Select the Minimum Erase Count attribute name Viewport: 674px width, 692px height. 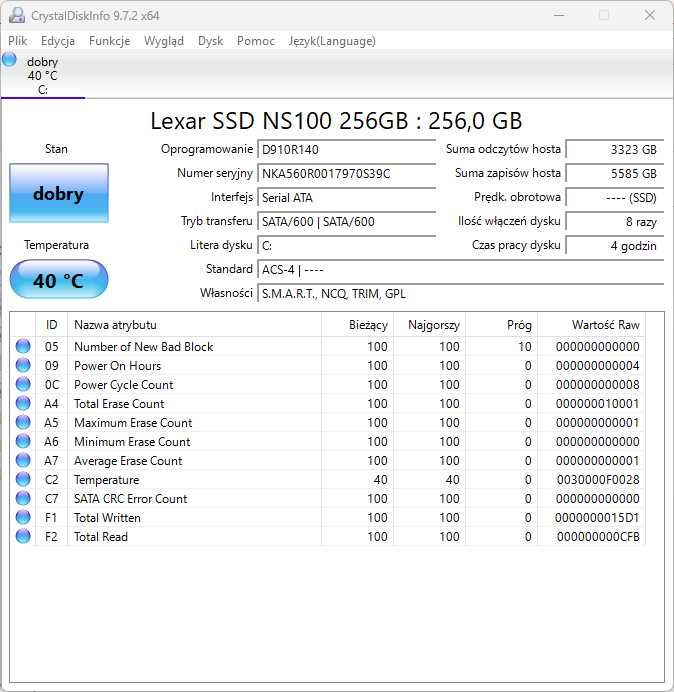tap(132, 441)
